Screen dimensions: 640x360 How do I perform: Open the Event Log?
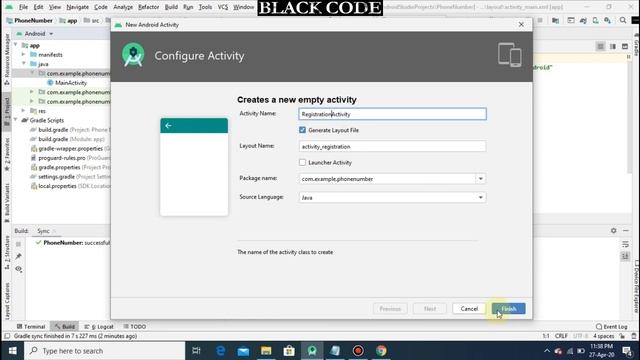coord(611,327)
